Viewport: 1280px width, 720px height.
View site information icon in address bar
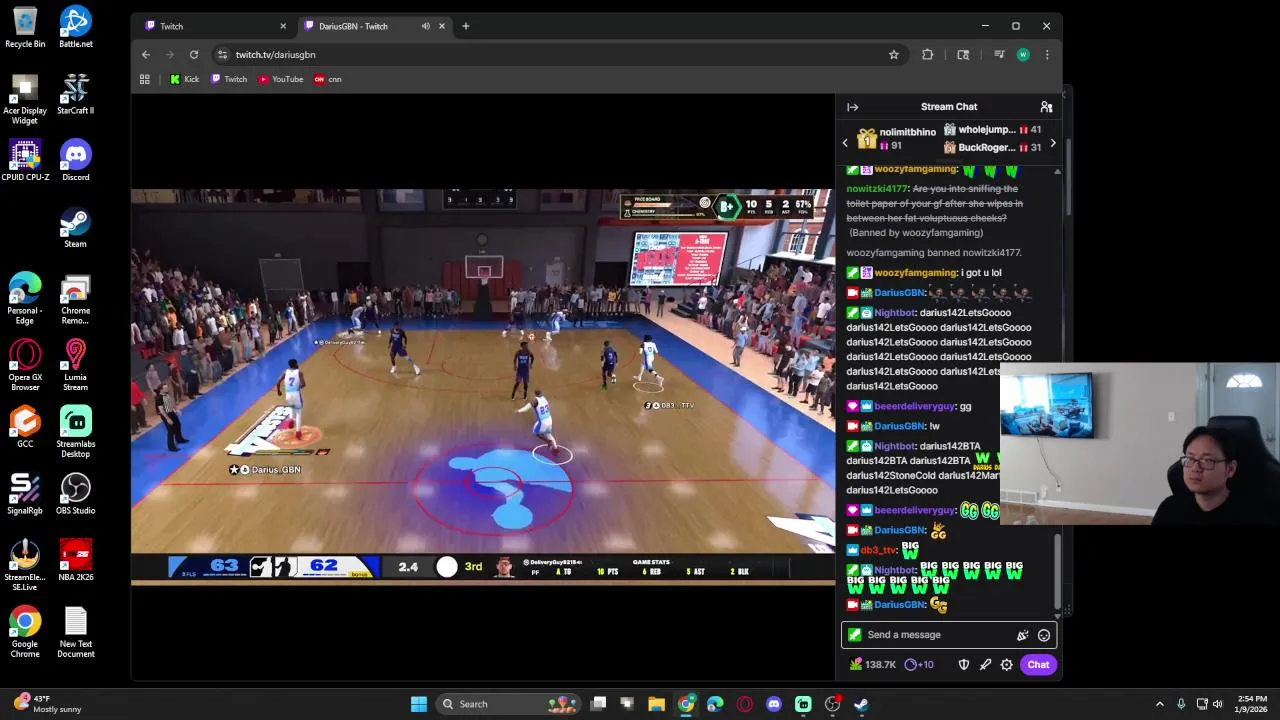click(x=222, y=55)
